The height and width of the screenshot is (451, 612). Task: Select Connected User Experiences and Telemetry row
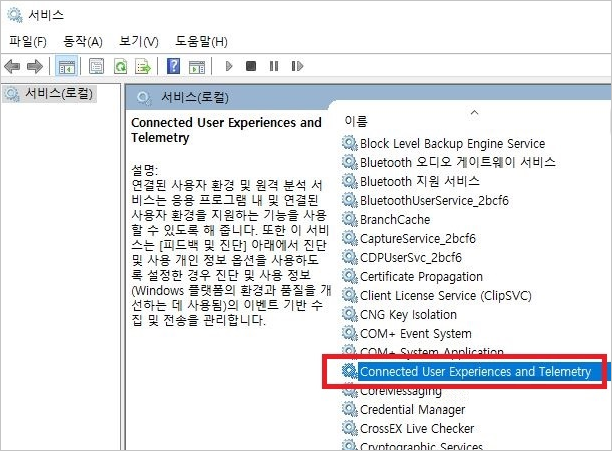click(x=475, y=371)
